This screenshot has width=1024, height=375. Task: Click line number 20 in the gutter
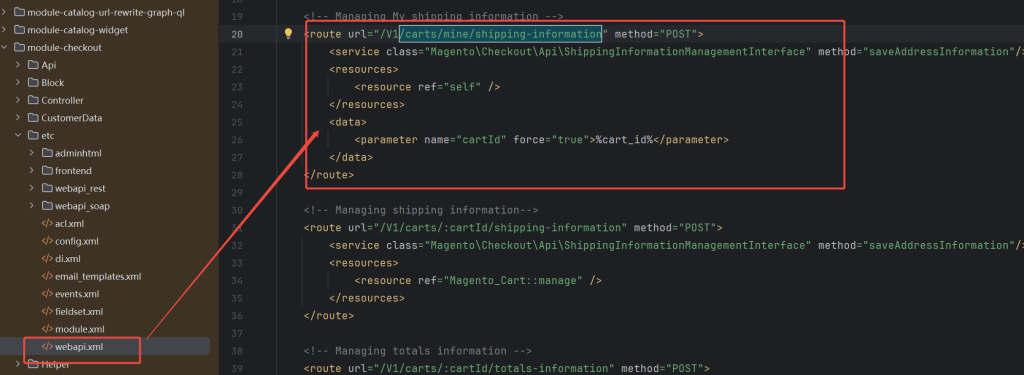tap(237, 34)
